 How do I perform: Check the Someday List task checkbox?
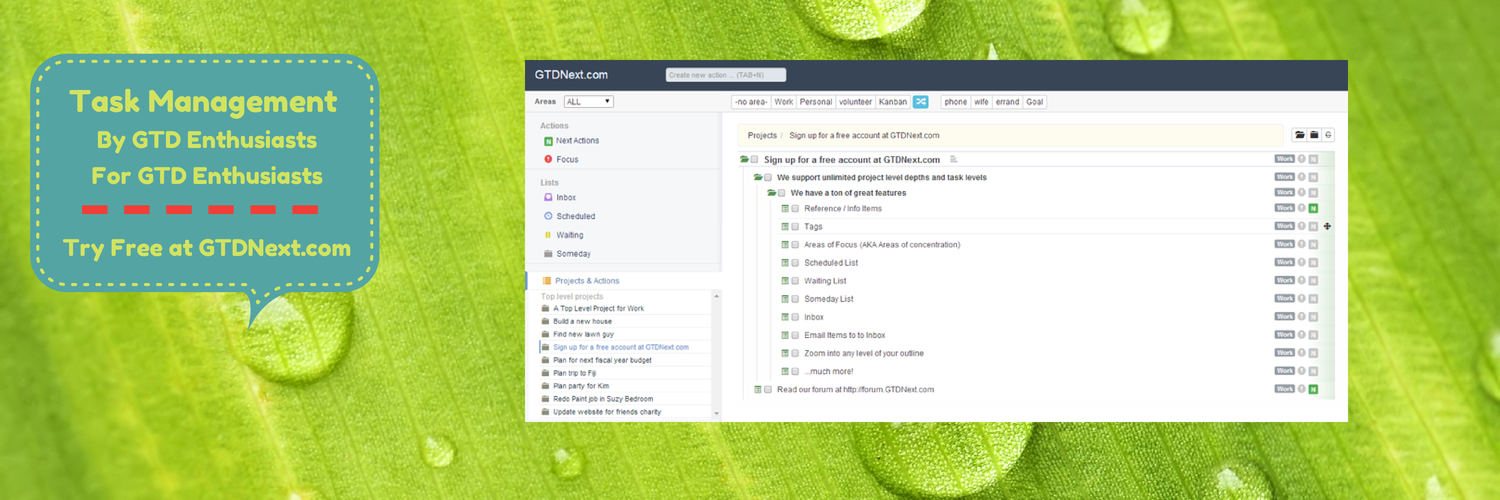tap(796, 299)
